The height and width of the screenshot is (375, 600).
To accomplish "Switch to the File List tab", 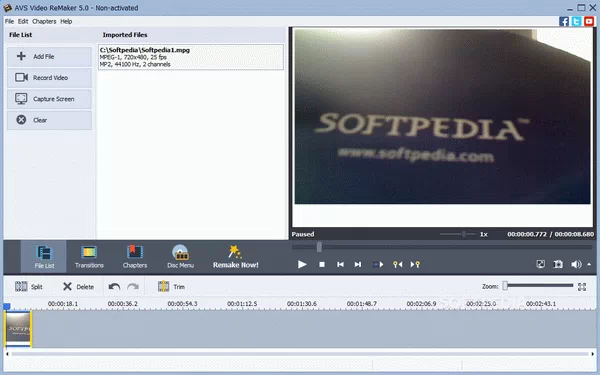I will point(44,257).
